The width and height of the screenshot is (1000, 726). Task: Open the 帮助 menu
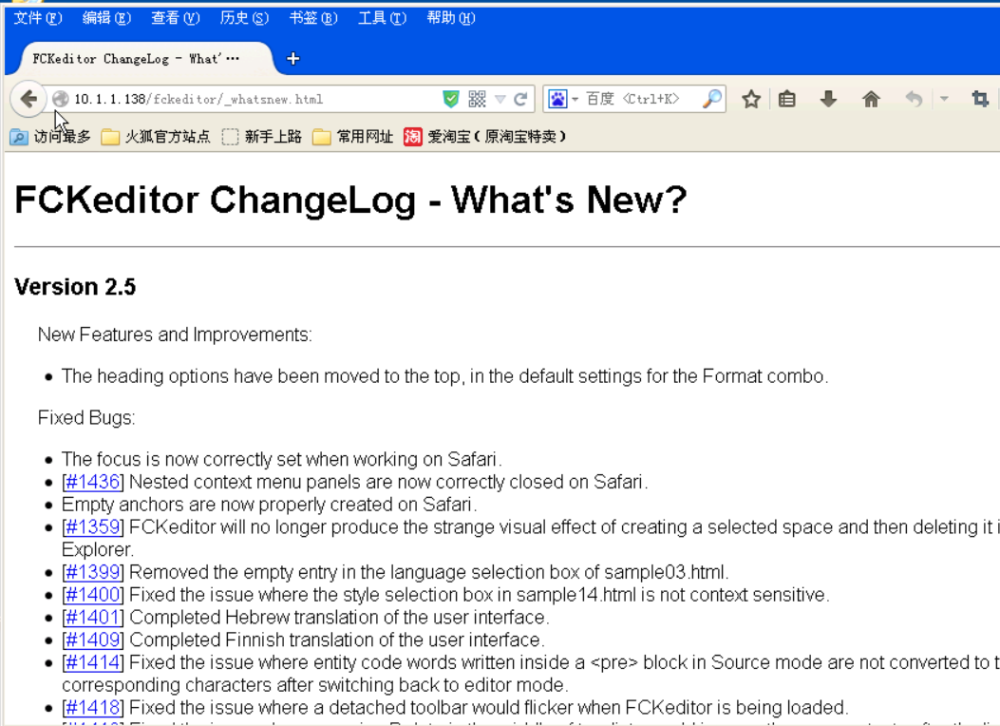pos(451,18)
